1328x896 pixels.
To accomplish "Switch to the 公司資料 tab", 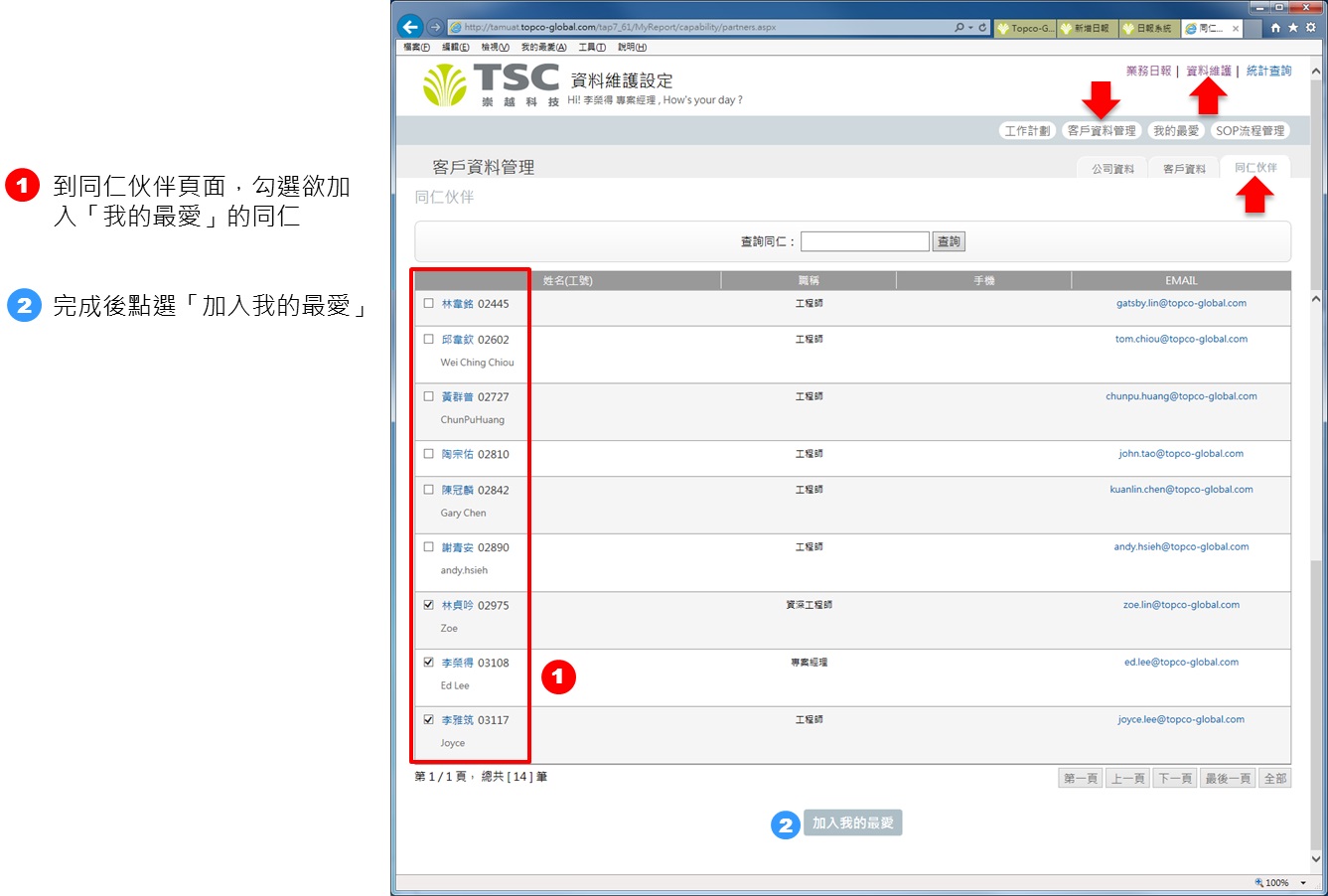I will pyautogui.click(x=1112, y=169).
